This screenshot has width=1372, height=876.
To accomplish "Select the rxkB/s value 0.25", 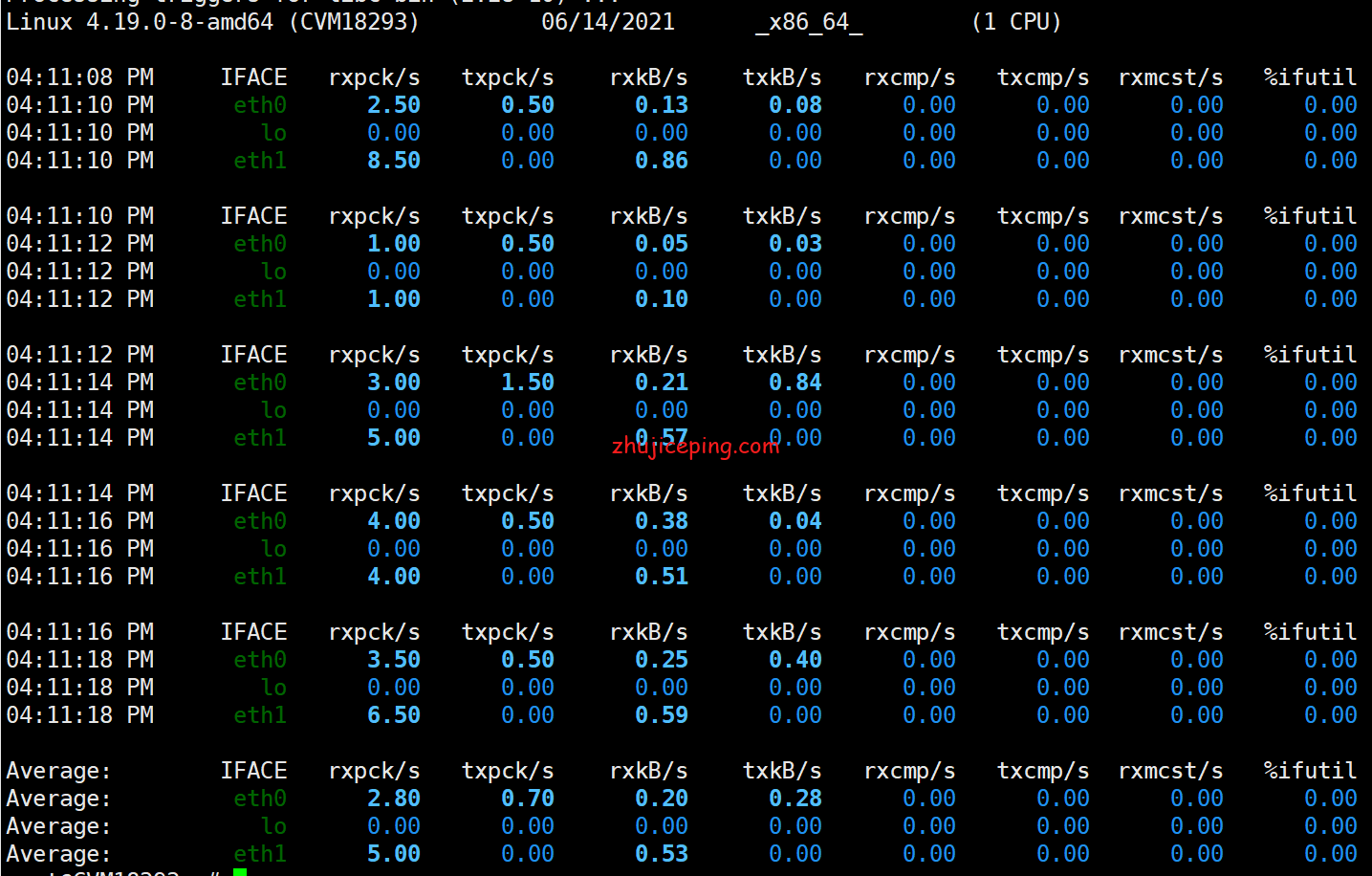I will click(662, 660).
